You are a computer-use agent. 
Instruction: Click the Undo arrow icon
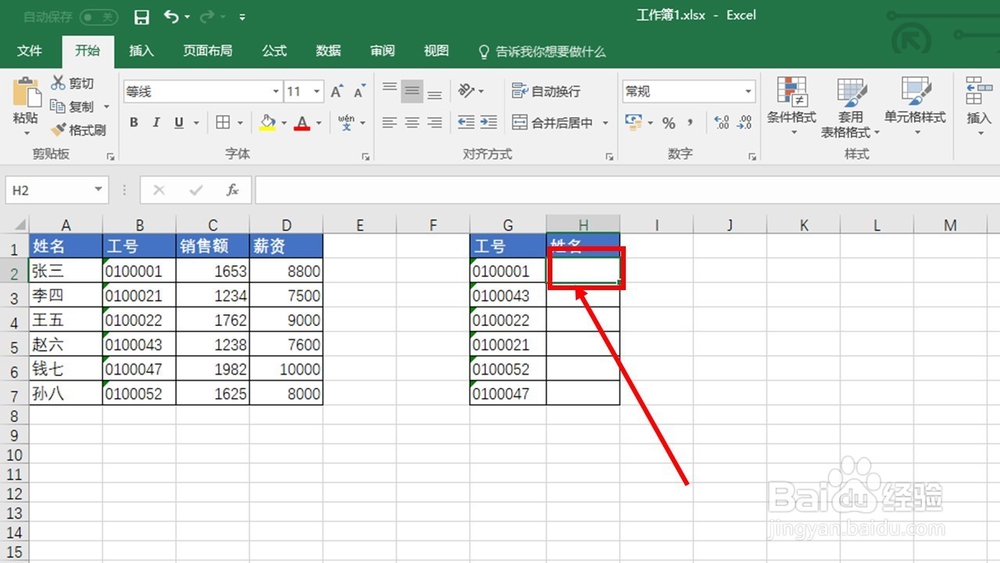[x=171, y=17]
